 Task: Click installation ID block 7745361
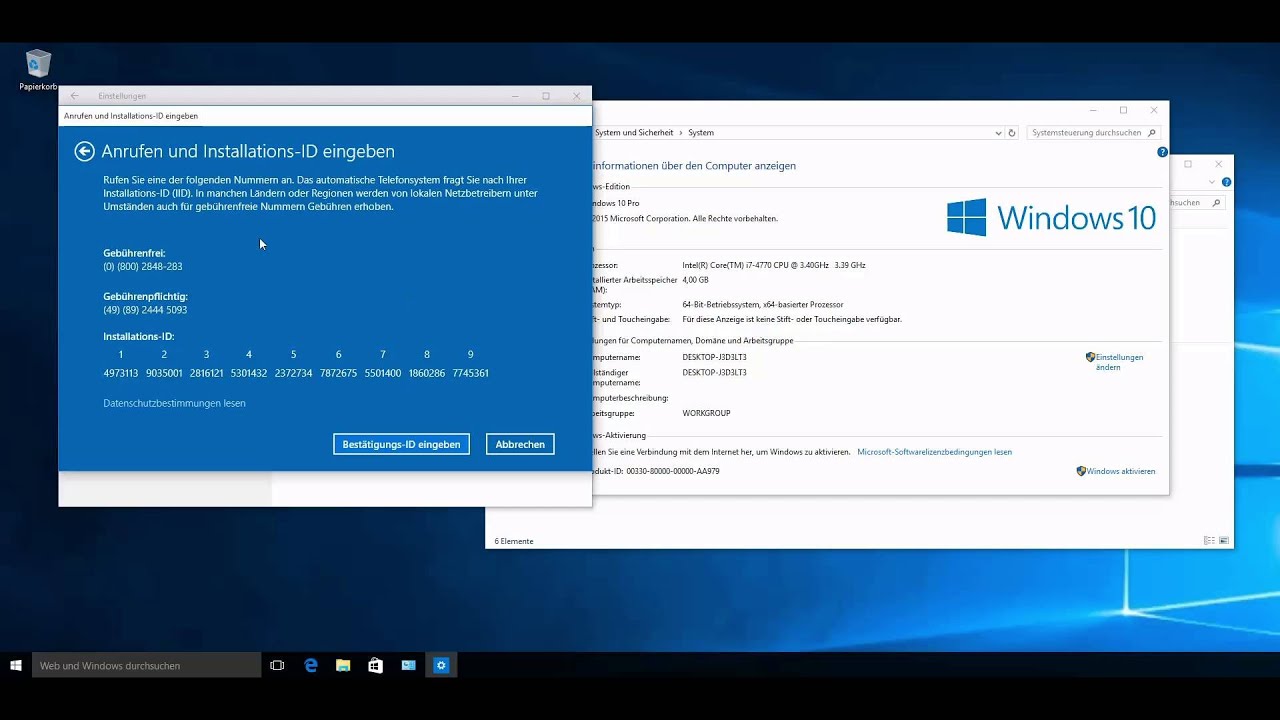tap(470, 373)
